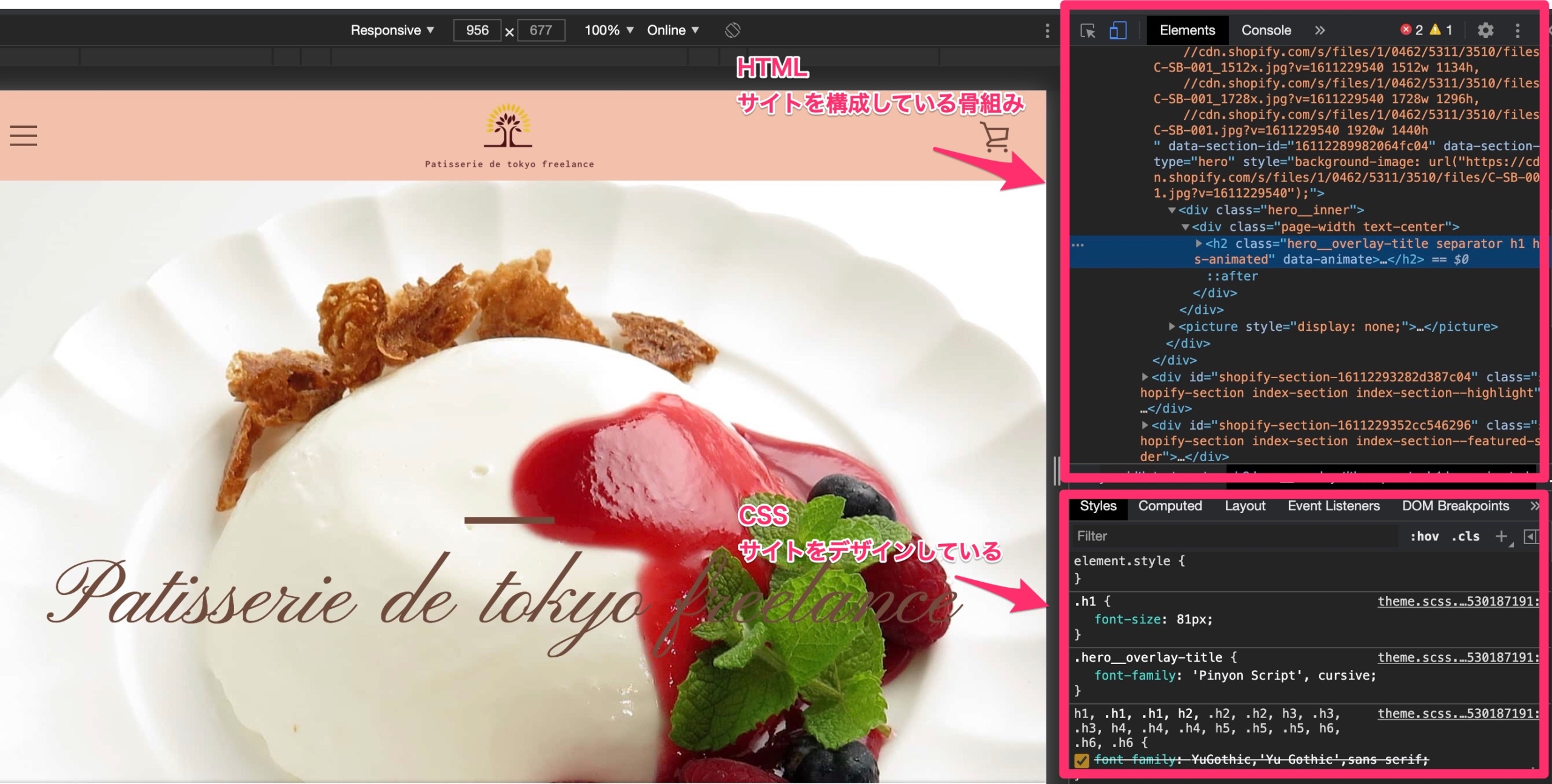Switch to the Console tab
The height and width of the screenshot is (784, 1552).
coord(1266,30)
